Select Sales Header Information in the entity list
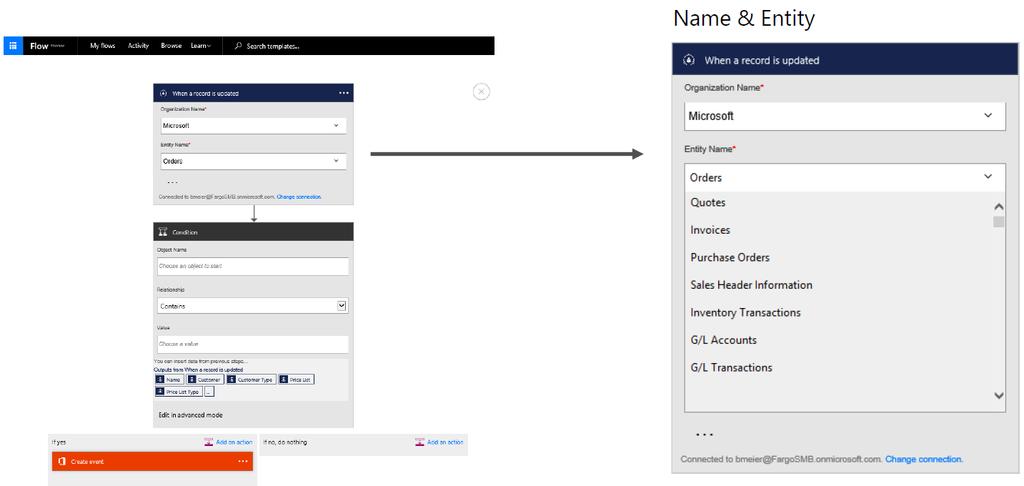Image resolution: width=1024 pixels, height=486 pixels. [751, 285]
